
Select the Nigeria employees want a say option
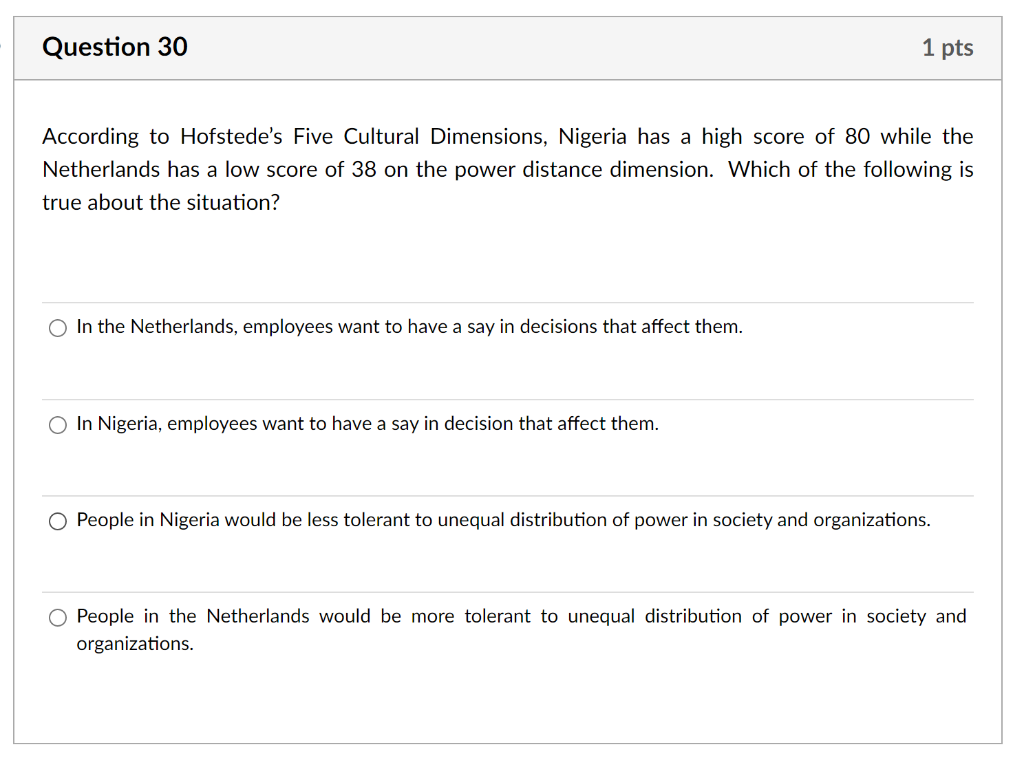[367, 424]
